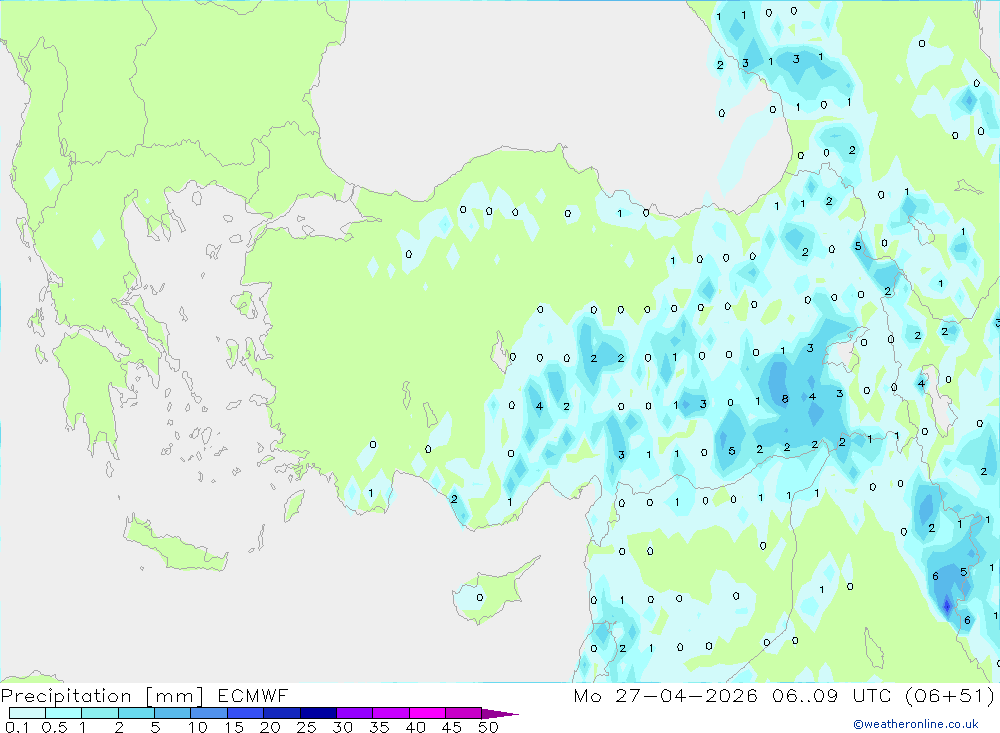Select the 35–40 mm purple swatch
The height and width of the screenshot is (733, 1000).
click(x=390, y=713)
